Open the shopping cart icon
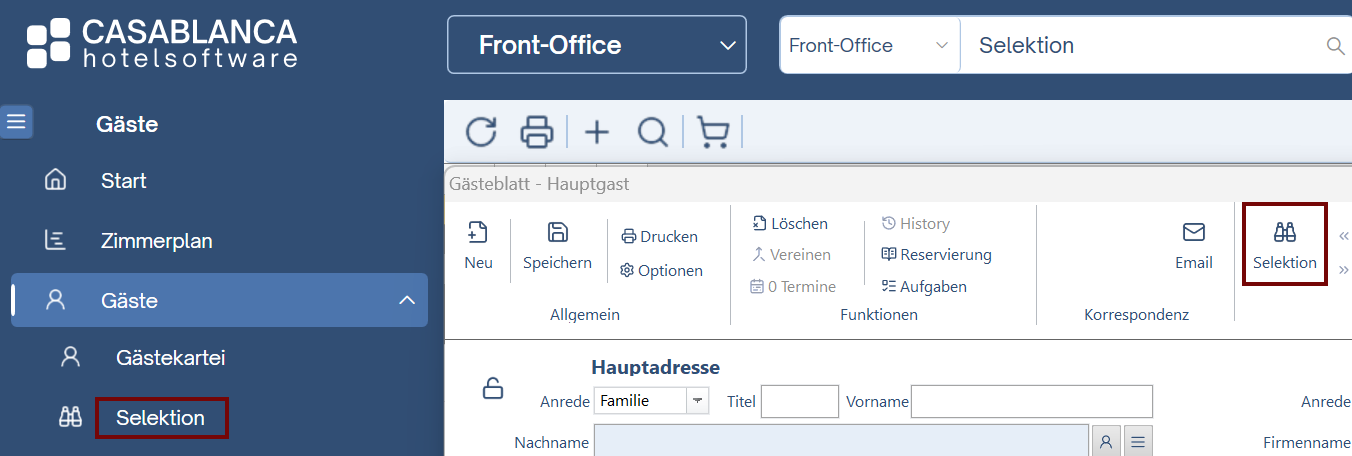Viewport: 1352px width, 456px height. click(712, 132)
